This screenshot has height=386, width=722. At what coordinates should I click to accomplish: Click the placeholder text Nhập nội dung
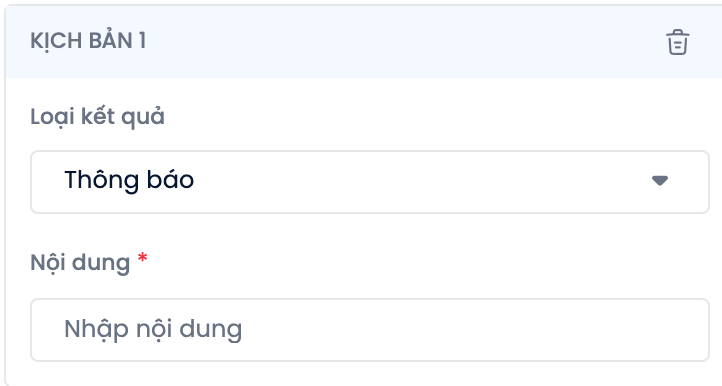click(x=153, y=329)
